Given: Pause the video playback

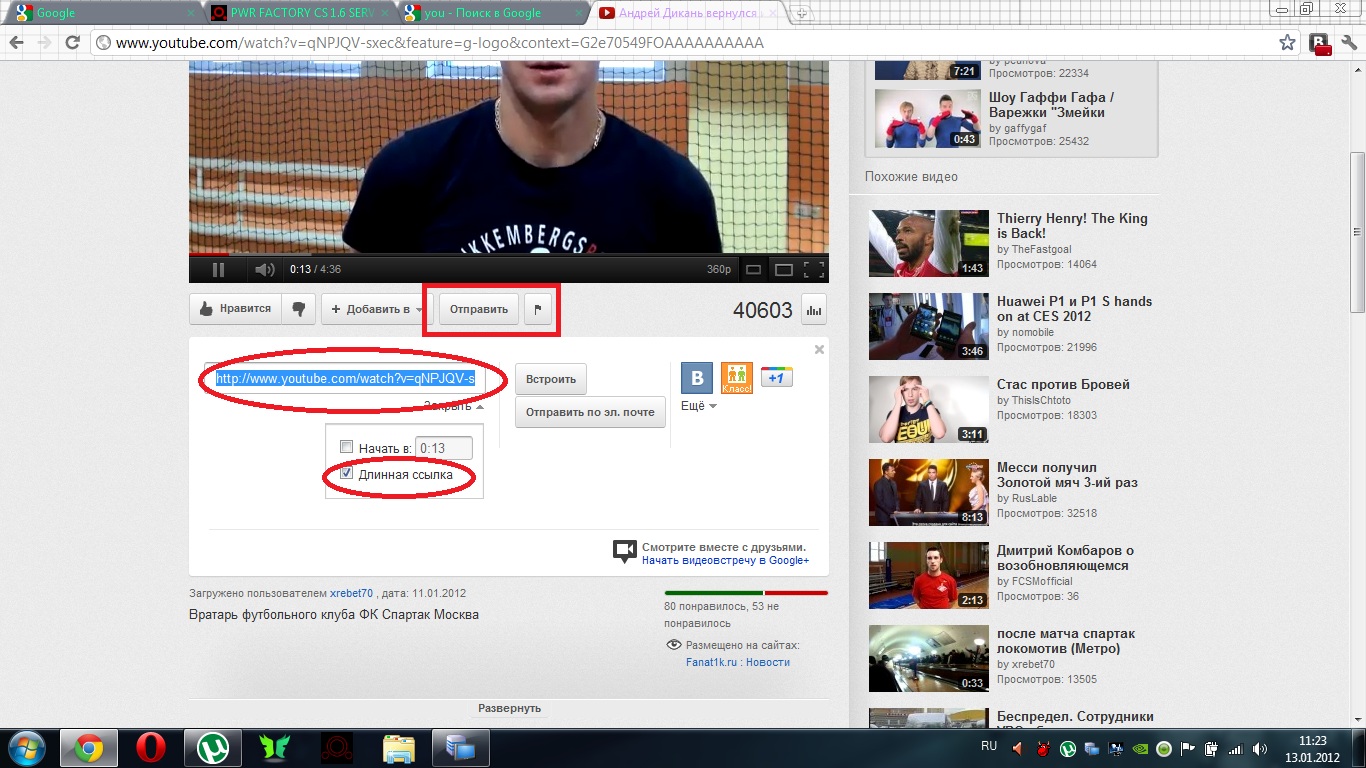Looking at the screenshot, I should (218, 269).
